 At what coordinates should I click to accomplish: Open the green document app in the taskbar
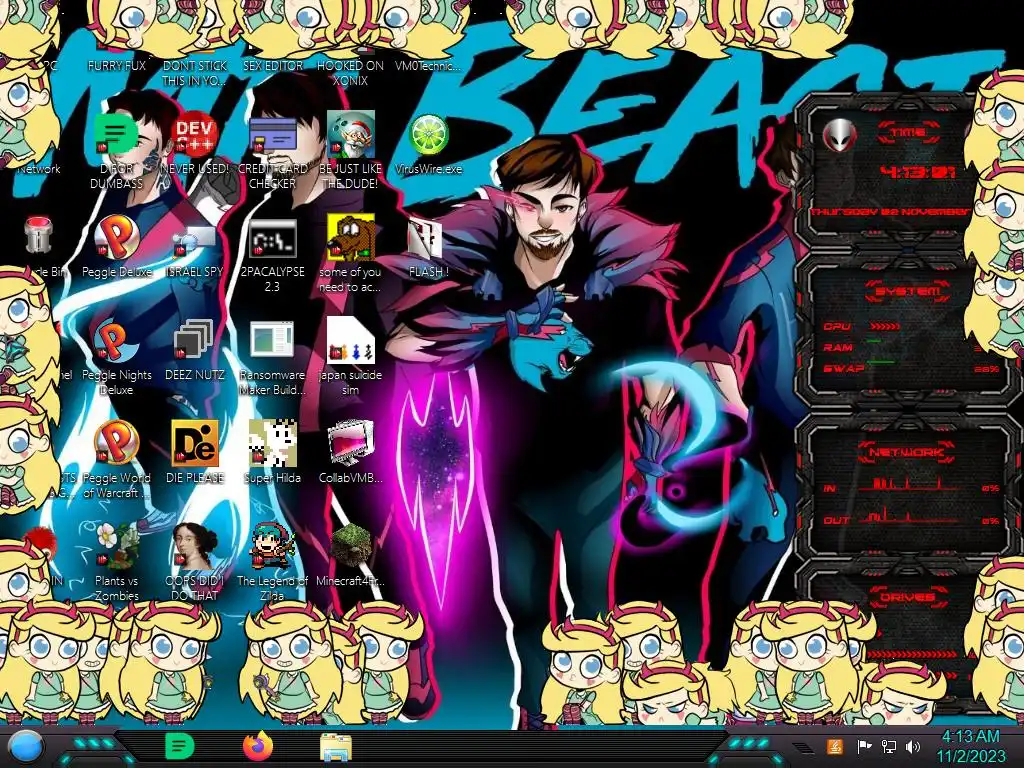point(180,746)
